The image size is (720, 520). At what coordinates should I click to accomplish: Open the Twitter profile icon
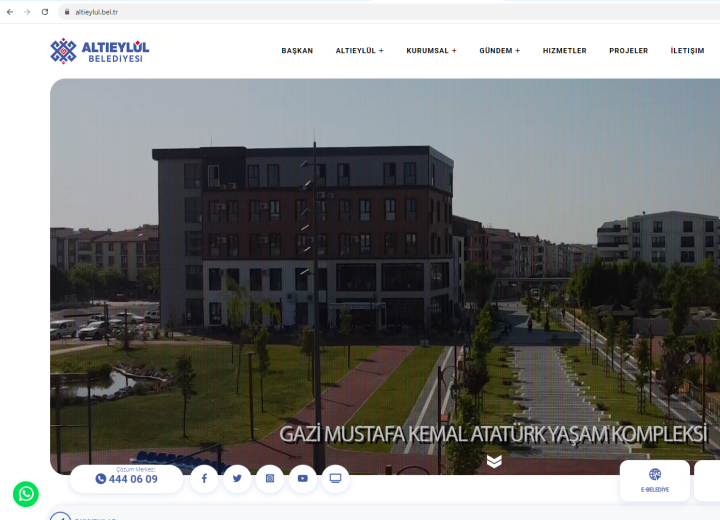237,479
